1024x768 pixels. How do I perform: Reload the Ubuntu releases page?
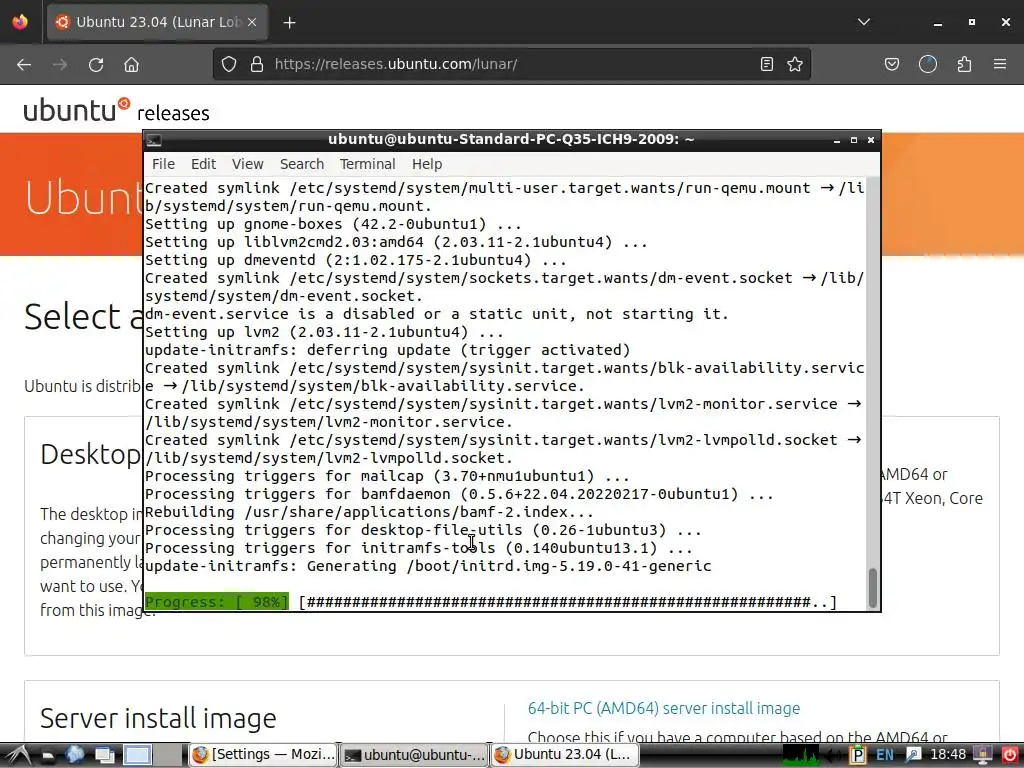tap(96, 64)
